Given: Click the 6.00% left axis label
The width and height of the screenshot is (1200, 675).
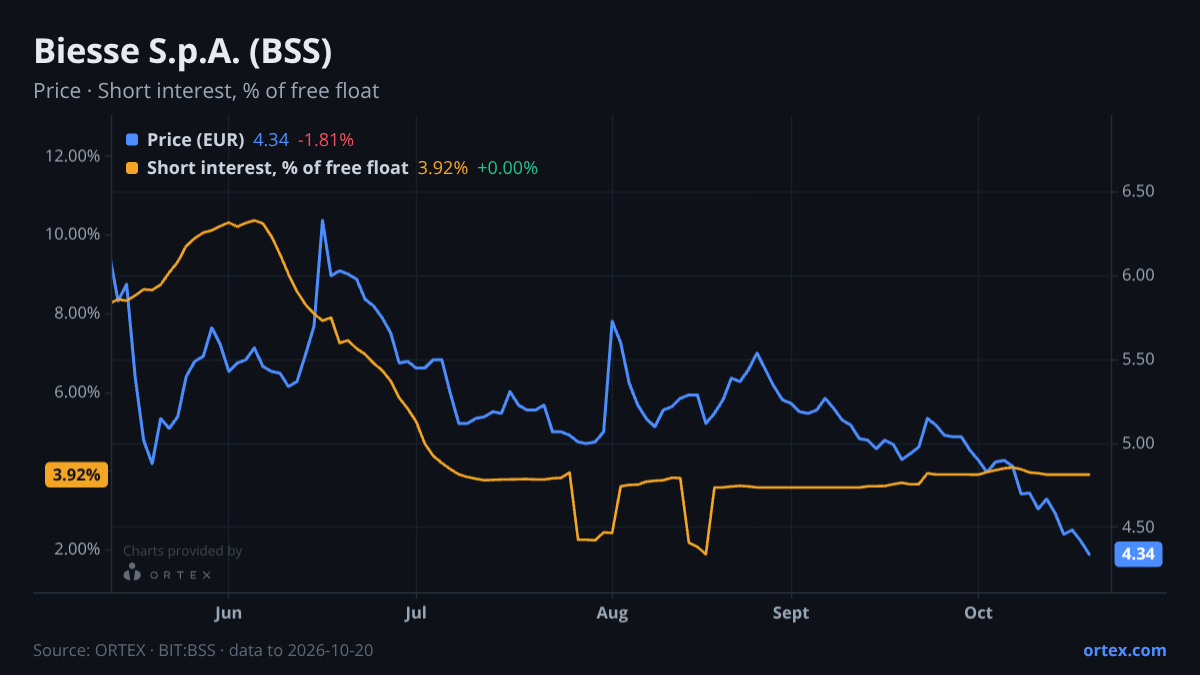Looking at the screenshot, I should (x=76, y=392).
